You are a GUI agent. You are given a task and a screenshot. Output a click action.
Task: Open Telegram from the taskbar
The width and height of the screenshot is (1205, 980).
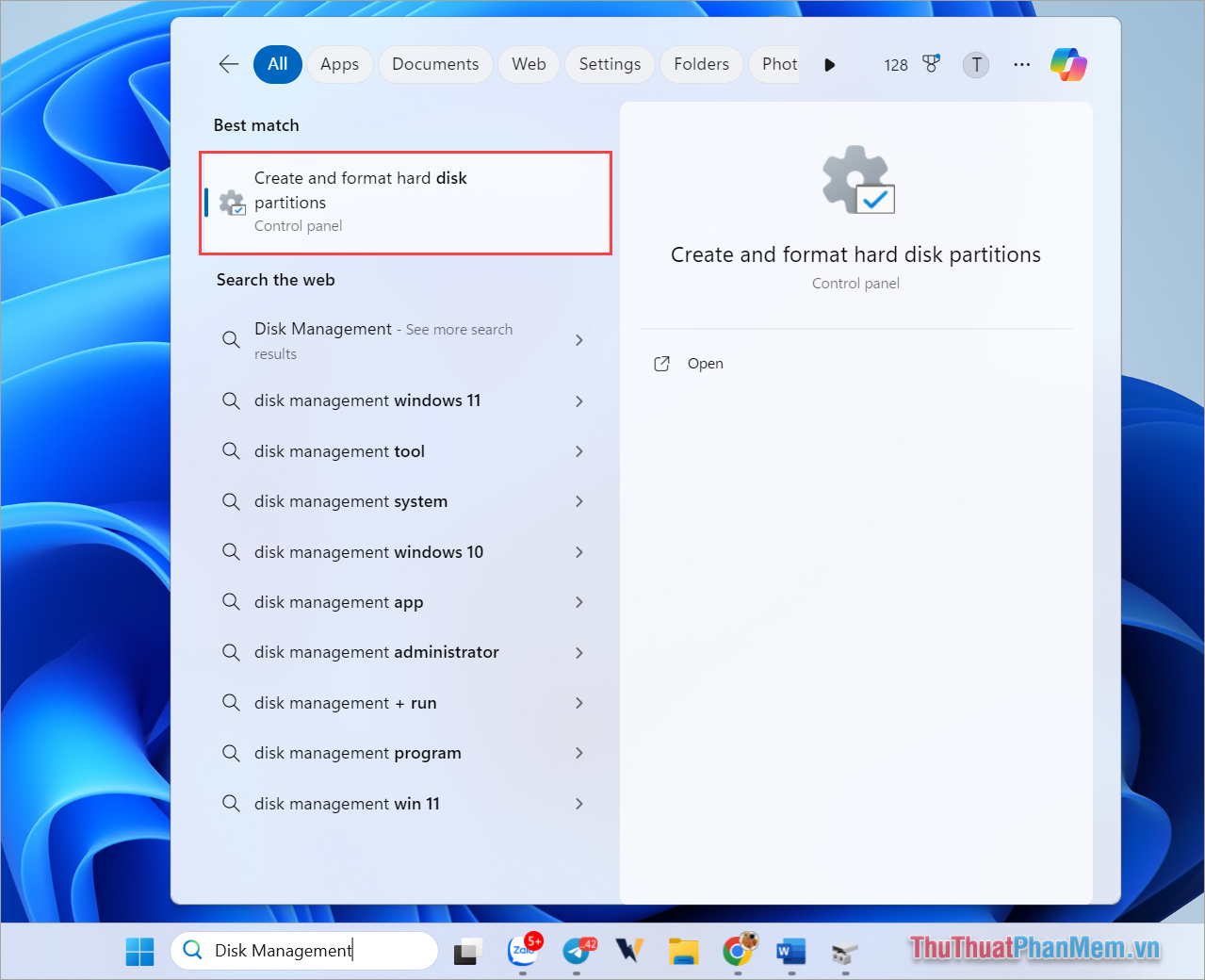[x=577, y=951]
